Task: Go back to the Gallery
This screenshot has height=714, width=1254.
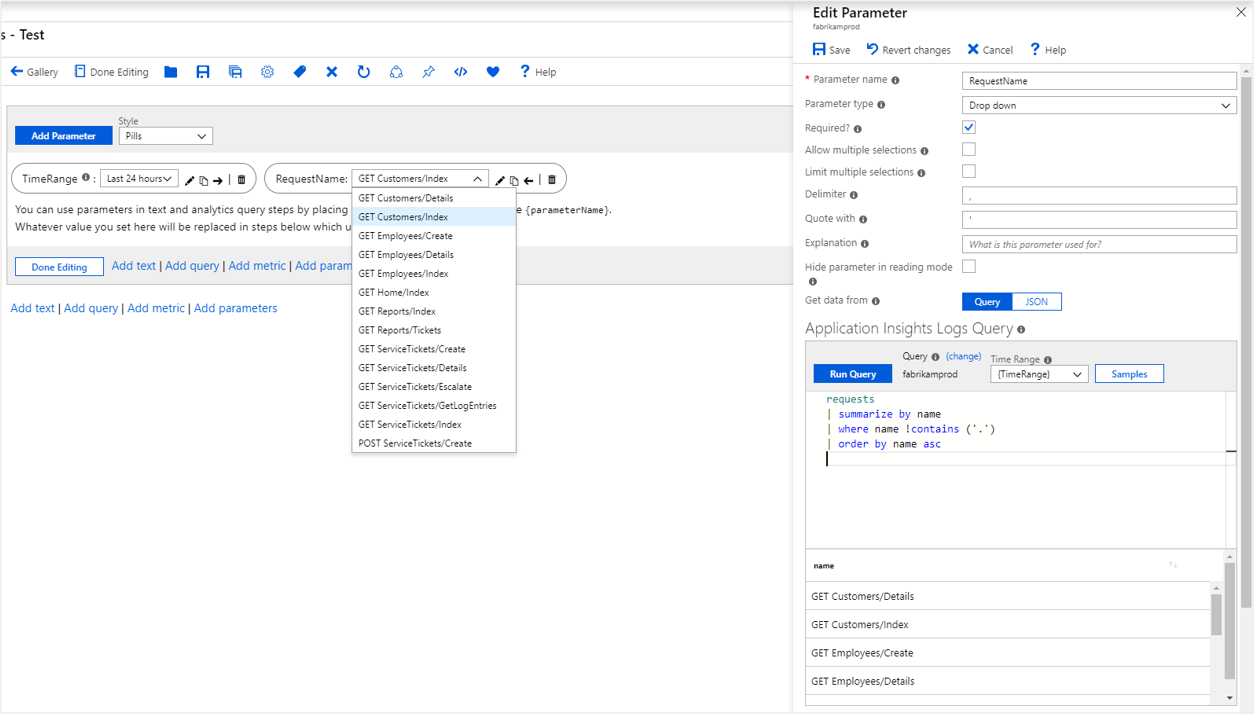Action: coord(33,71)
